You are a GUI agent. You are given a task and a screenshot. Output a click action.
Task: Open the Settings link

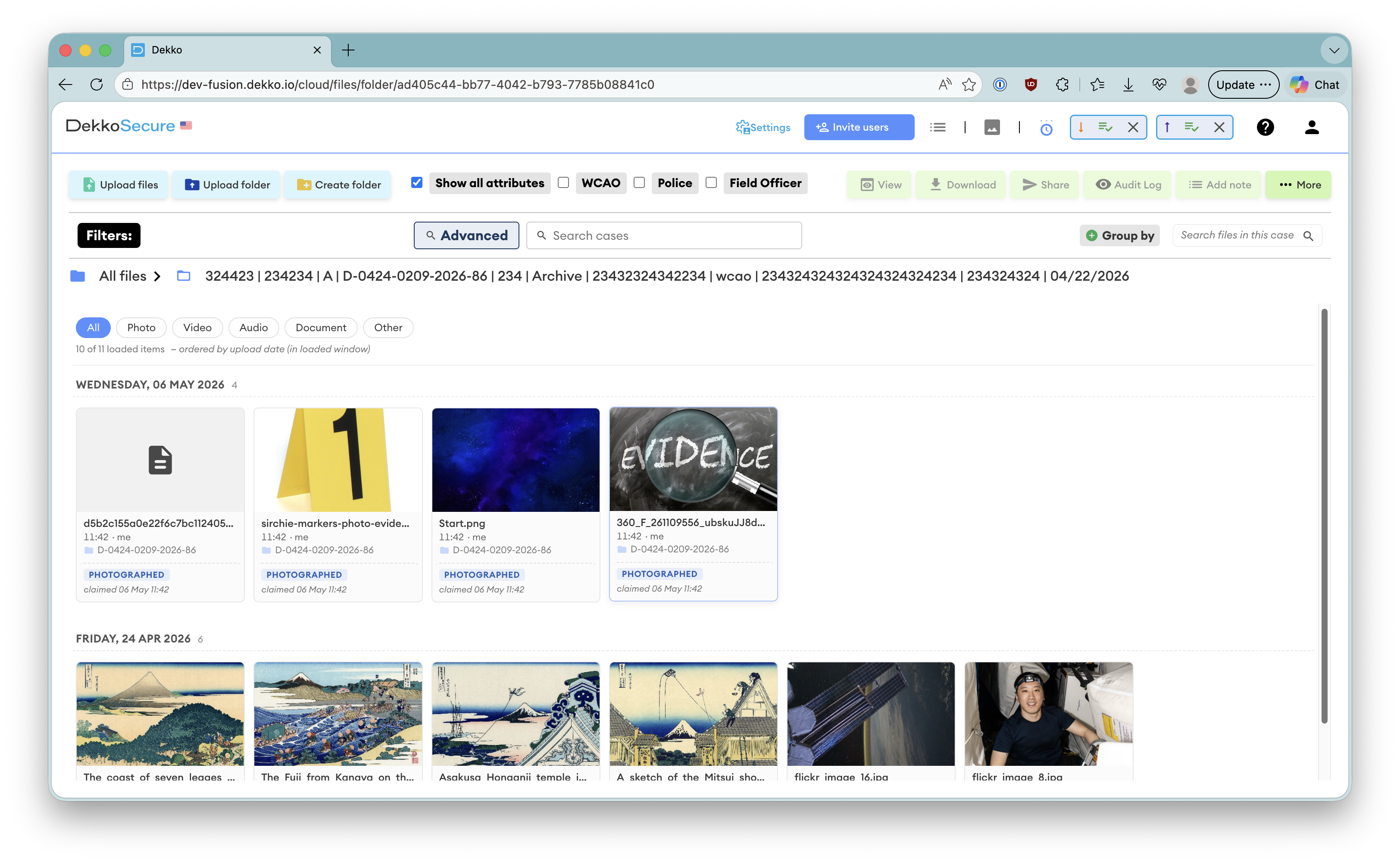click(763, 127)
